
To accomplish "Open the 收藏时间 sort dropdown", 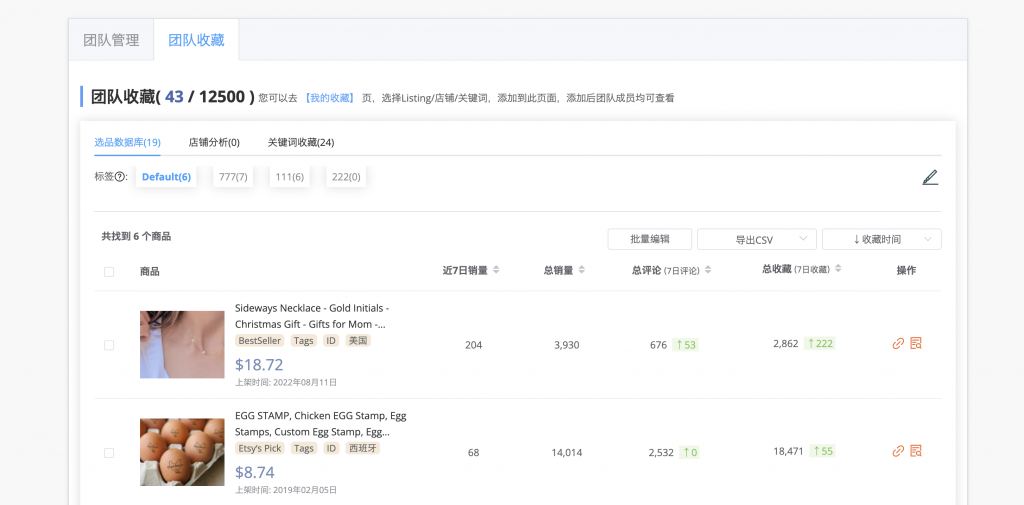I will [881, 240].
